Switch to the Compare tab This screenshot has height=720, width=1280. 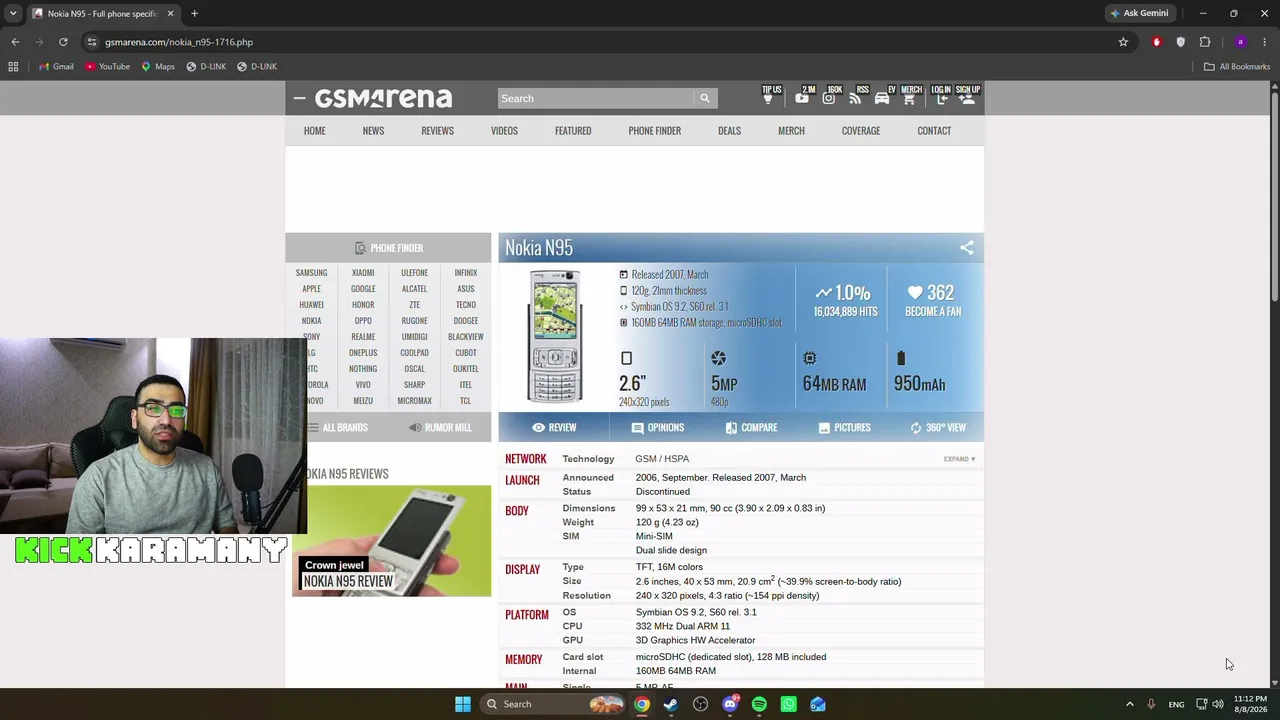(751, 428)
